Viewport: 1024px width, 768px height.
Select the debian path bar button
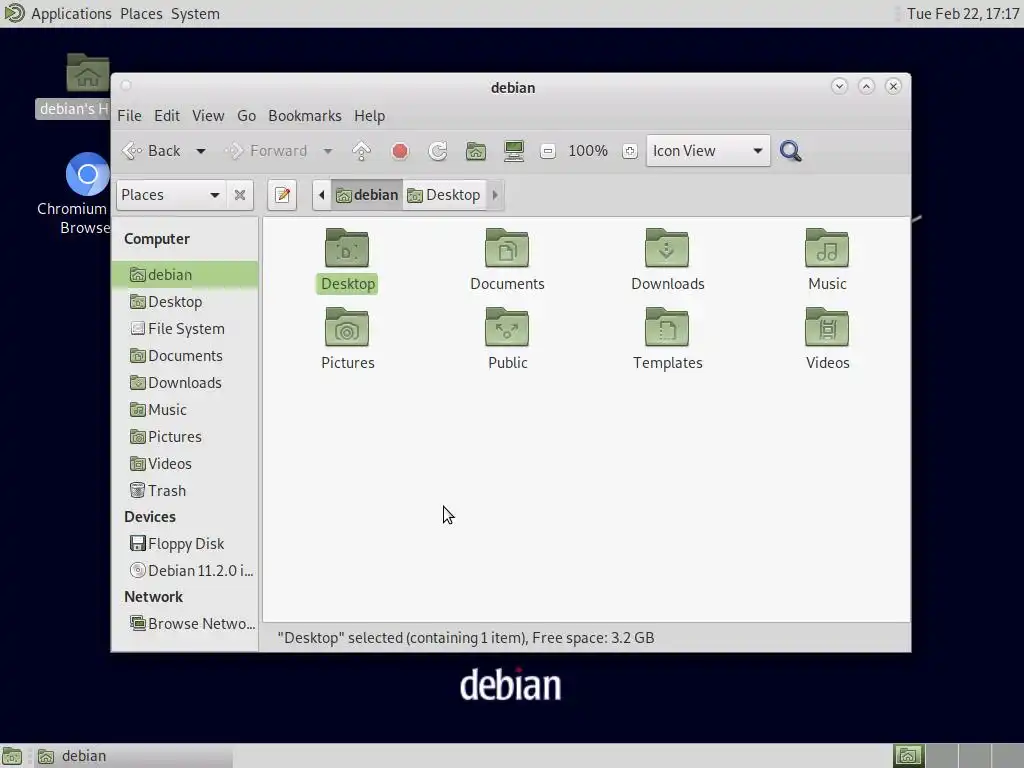tap(367, 195)
